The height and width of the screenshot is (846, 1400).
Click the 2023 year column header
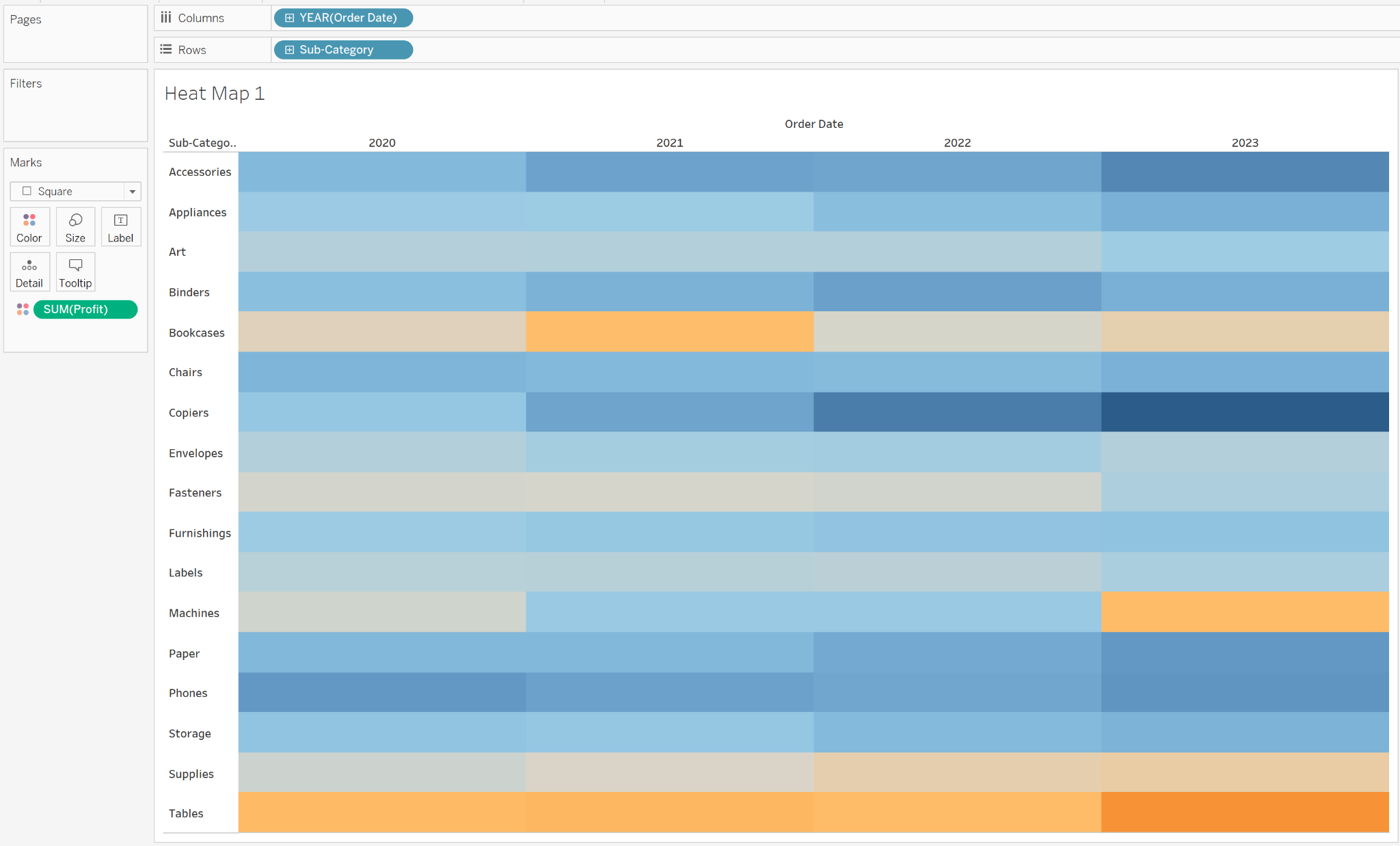point(1245,142)
